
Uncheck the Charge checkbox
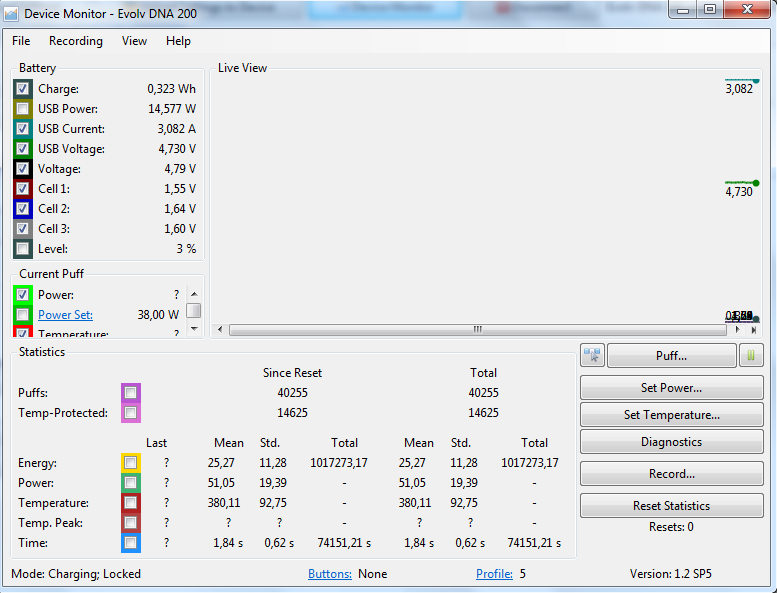pos(23,89)
